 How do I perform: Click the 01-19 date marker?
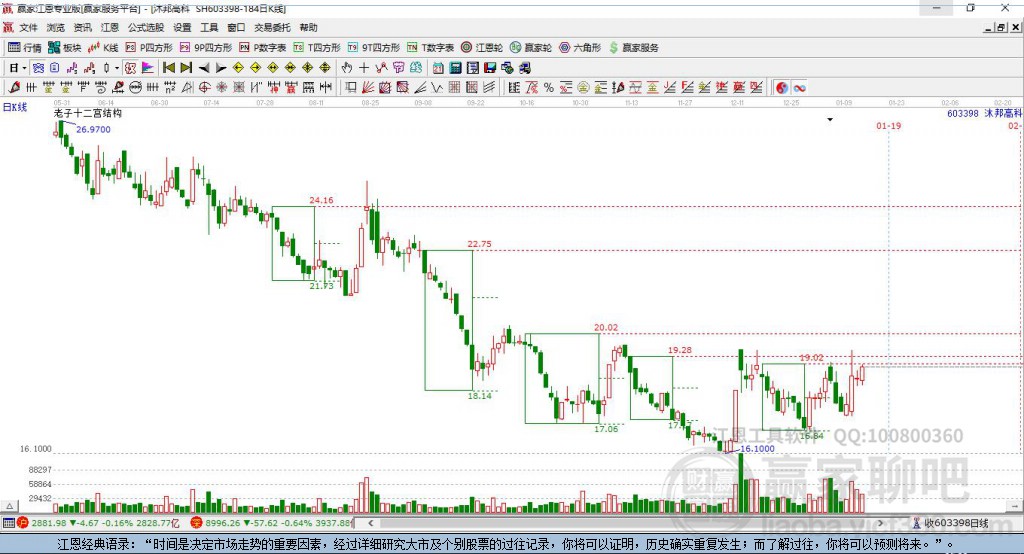[888, 125]
